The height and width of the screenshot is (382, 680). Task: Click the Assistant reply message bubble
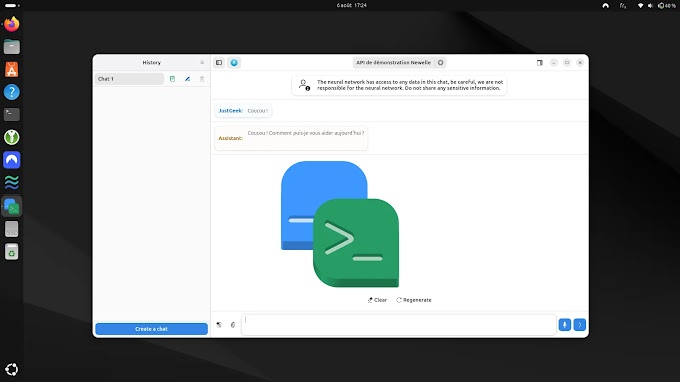291,138
